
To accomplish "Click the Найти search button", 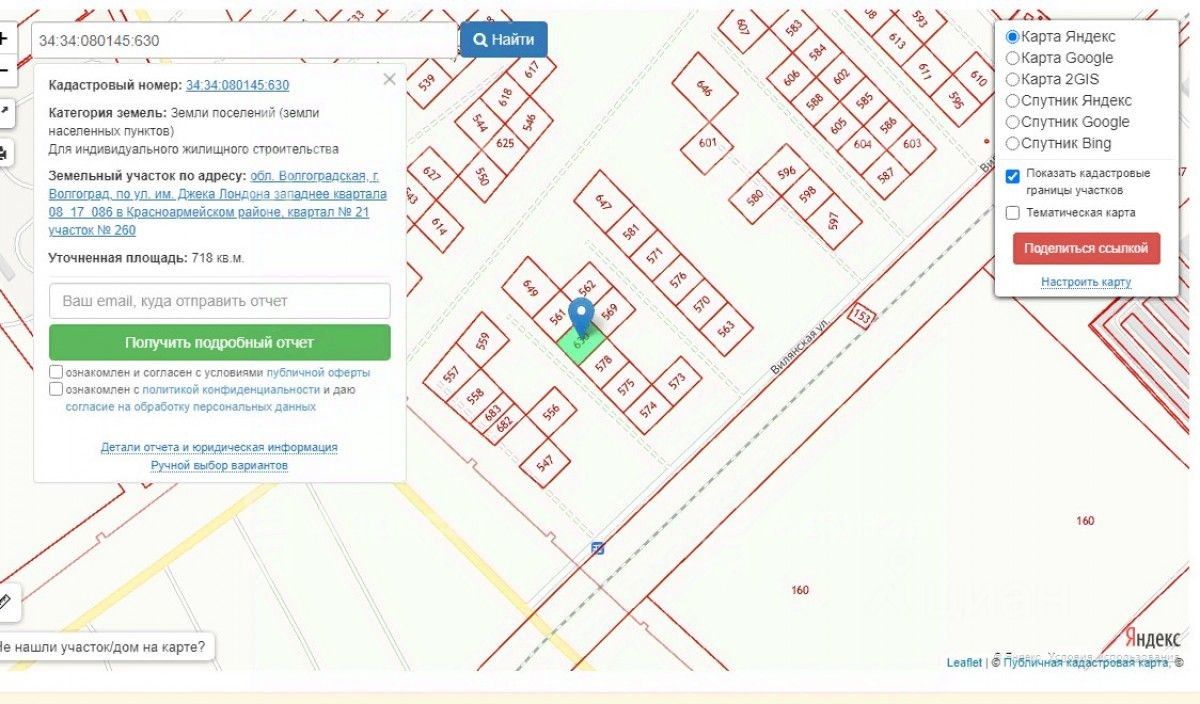I will [503, 40].
